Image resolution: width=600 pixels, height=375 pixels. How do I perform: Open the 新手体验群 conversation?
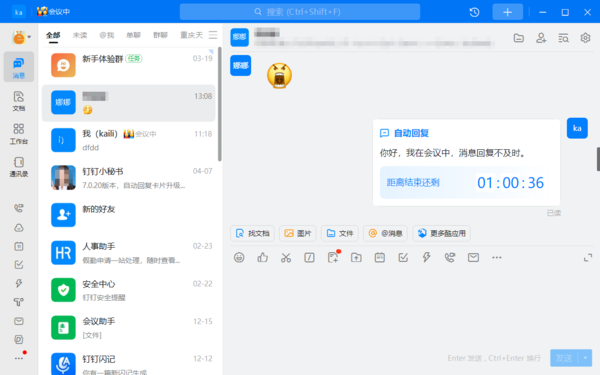pos(128,65)
